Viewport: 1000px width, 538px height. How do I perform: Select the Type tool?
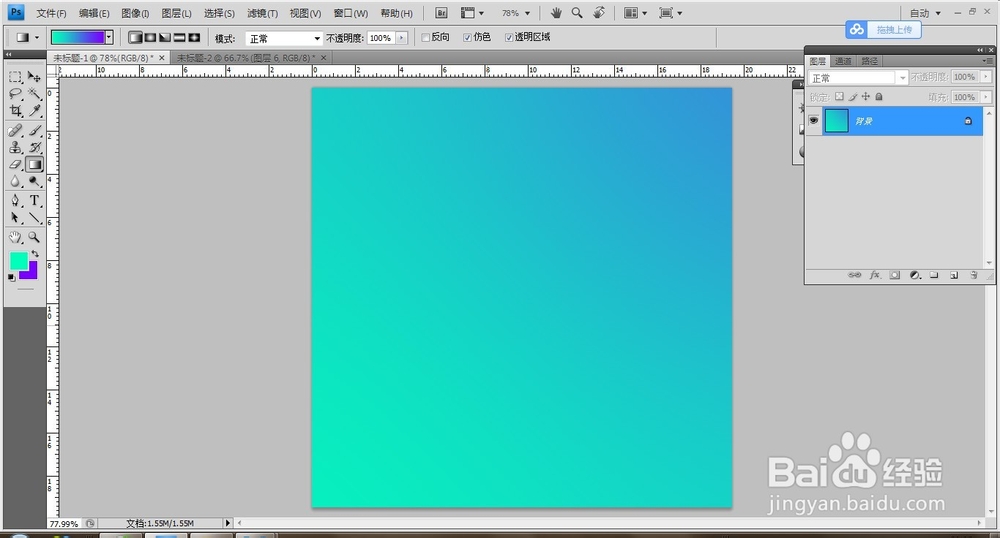coord(34,201)
